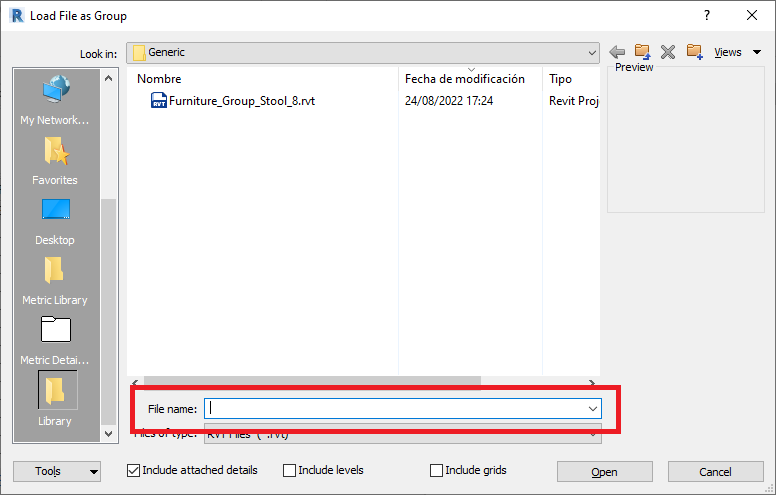
Task: Click the Views menu label
Action: click(728, 52)
